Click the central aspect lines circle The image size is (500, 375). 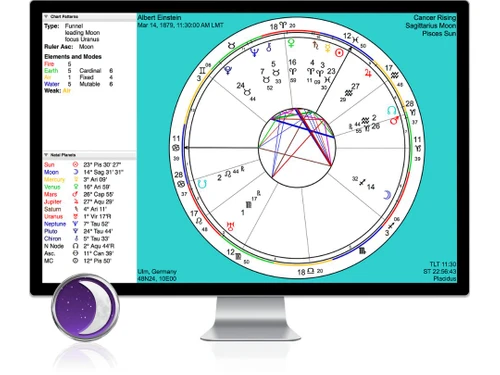(x=297, y=148)
